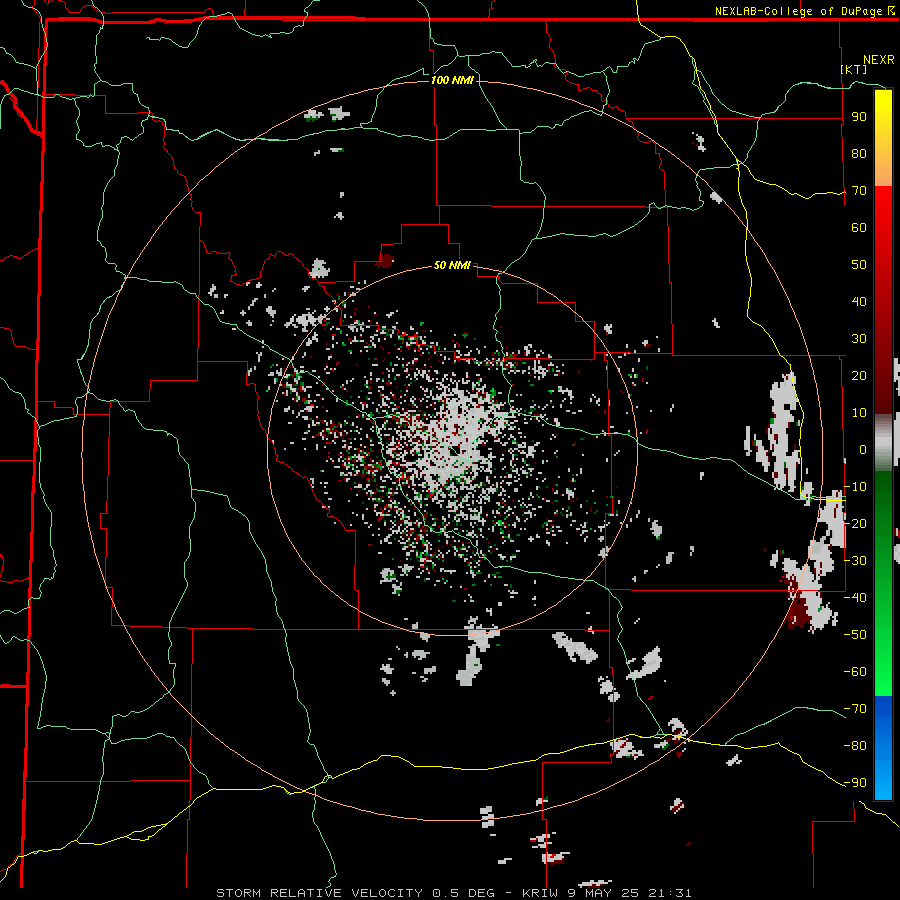Image resolution: width=900 pixels, height=900 pixels.
Task: Click the -50 value on the velocity scale
Action: tap(855, 635)
